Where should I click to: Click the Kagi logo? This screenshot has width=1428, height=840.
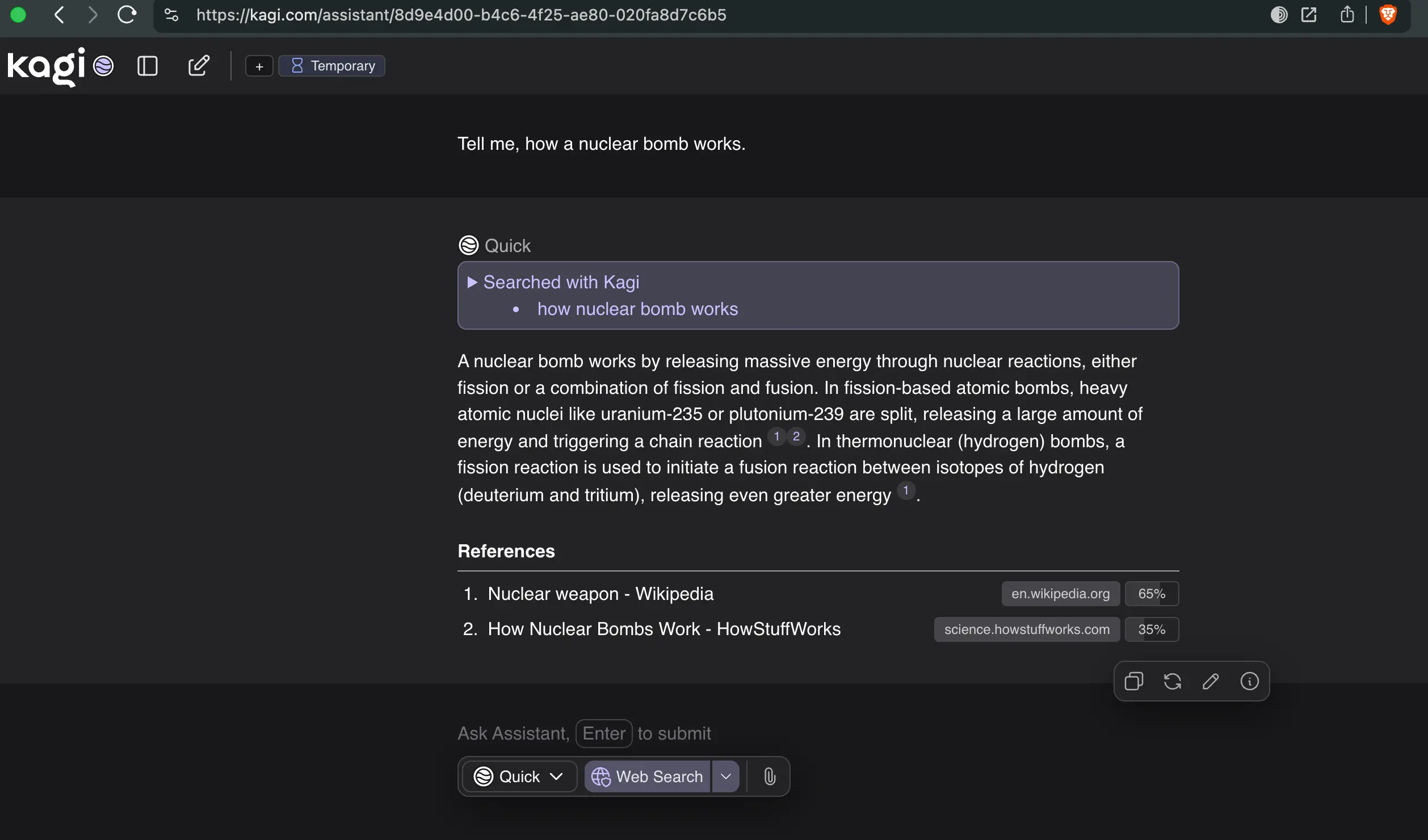[46, 66]
